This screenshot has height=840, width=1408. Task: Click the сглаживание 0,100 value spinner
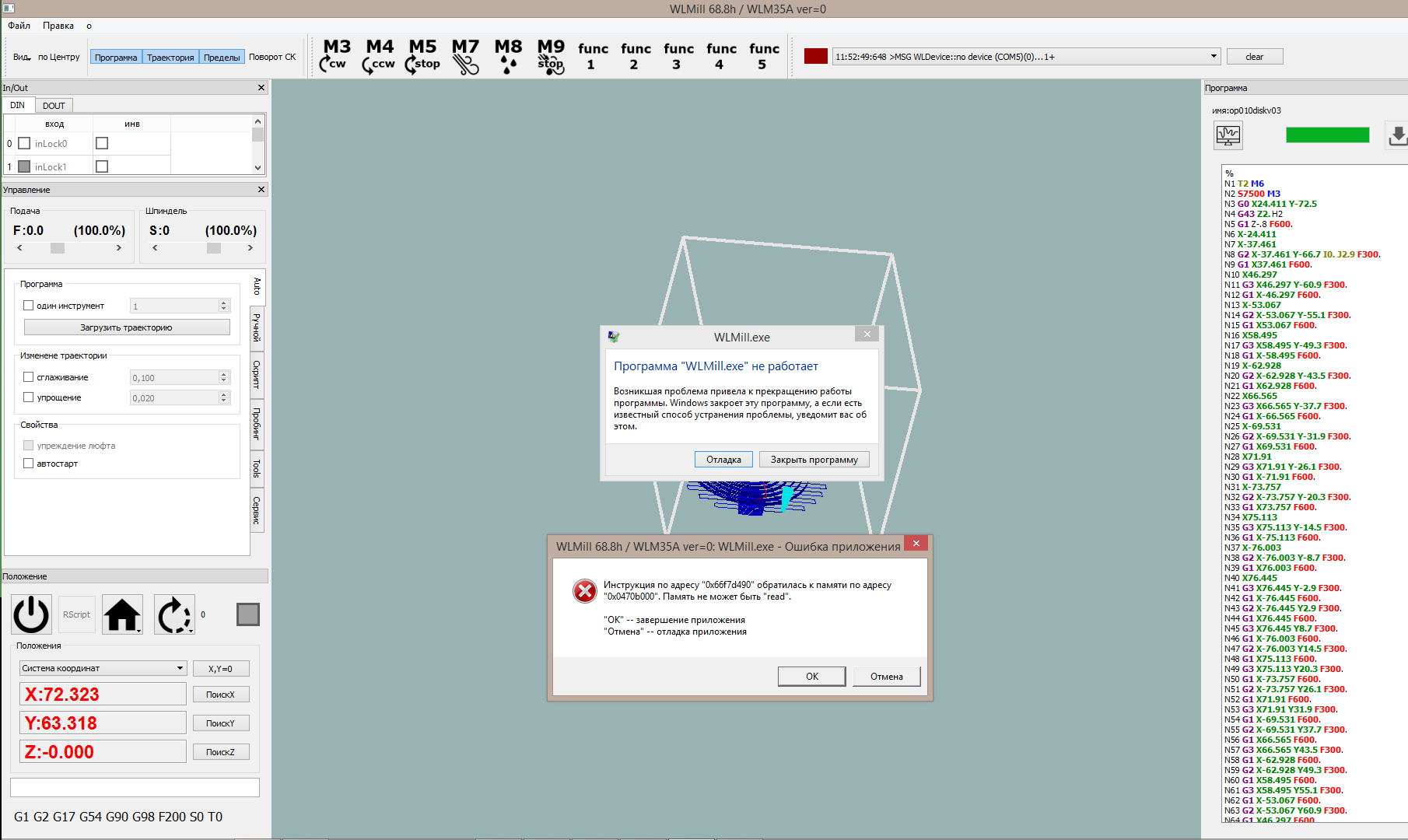180,378
